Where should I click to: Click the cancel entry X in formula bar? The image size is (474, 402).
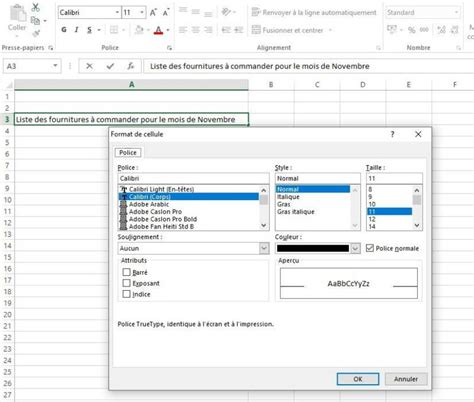click(x=89, y=66)
